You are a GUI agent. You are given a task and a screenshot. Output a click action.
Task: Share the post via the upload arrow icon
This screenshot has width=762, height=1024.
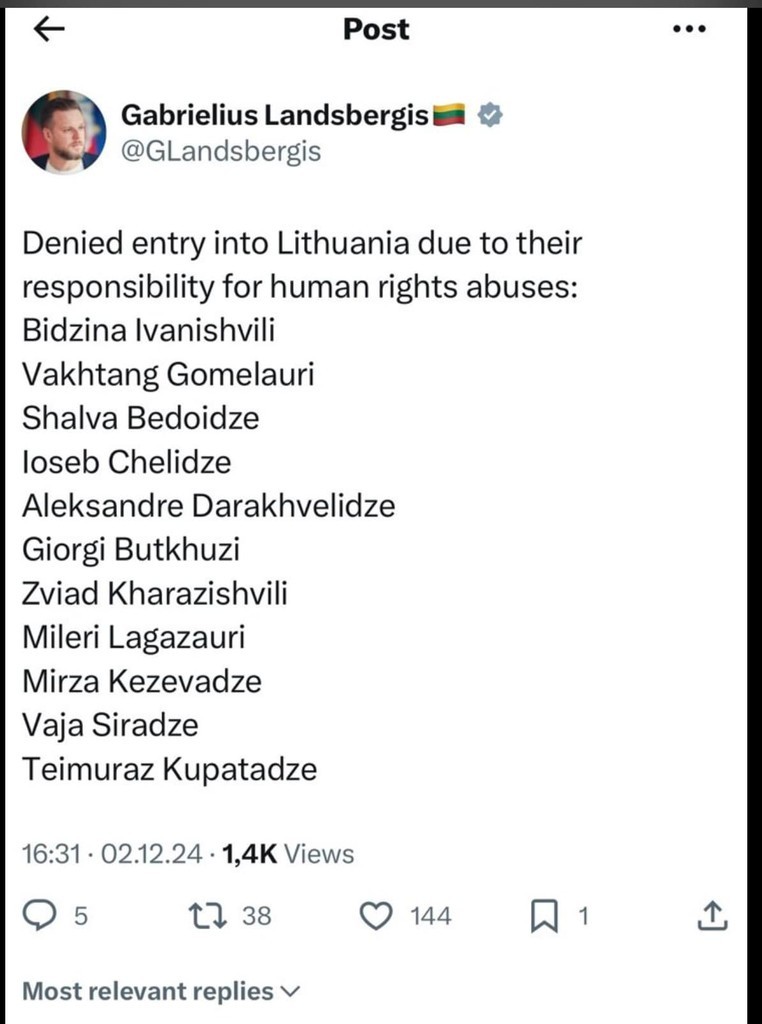[x=712, y=915]
